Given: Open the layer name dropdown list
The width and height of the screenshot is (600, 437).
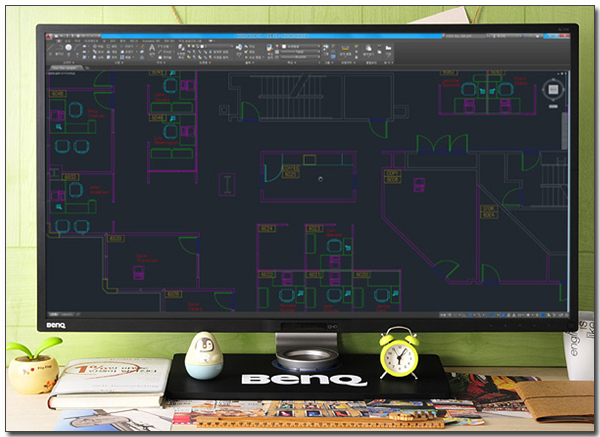Looking at the screenshot, I should [x=217, y=46].
